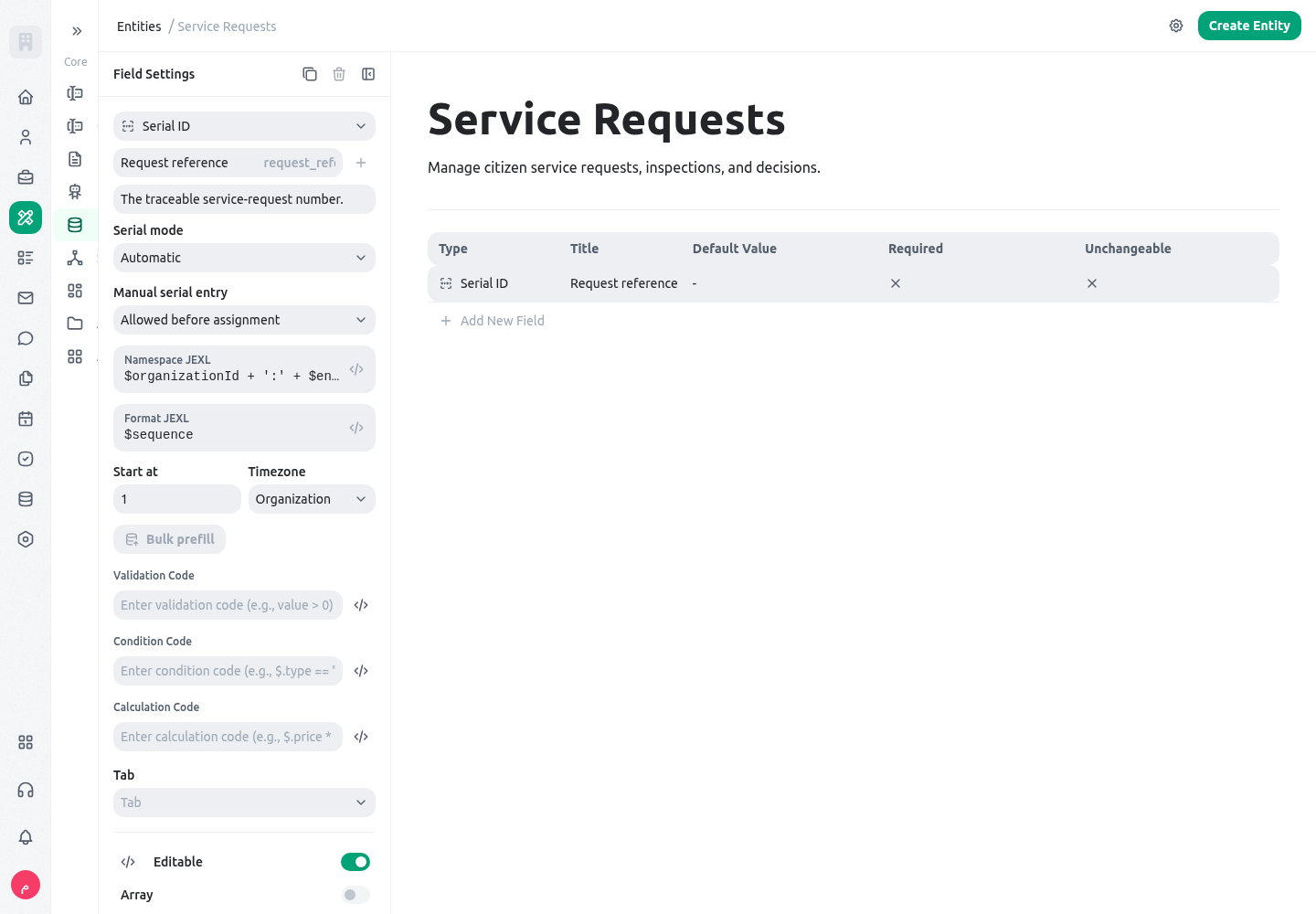
Task: Open the checkmark tasks icon in the rail
Action: [26, 459]
